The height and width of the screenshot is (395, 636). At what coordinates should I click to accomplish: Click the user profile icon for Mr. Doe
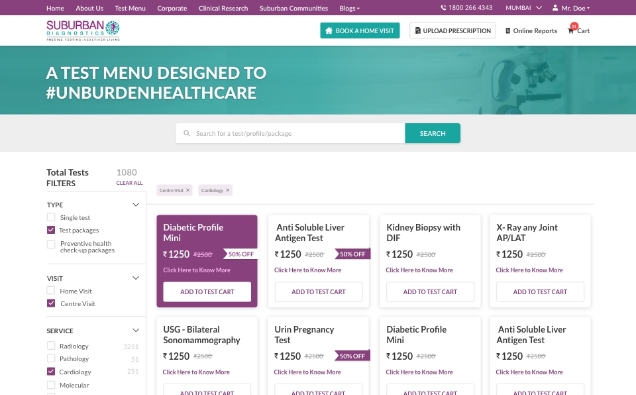point(555,8)
